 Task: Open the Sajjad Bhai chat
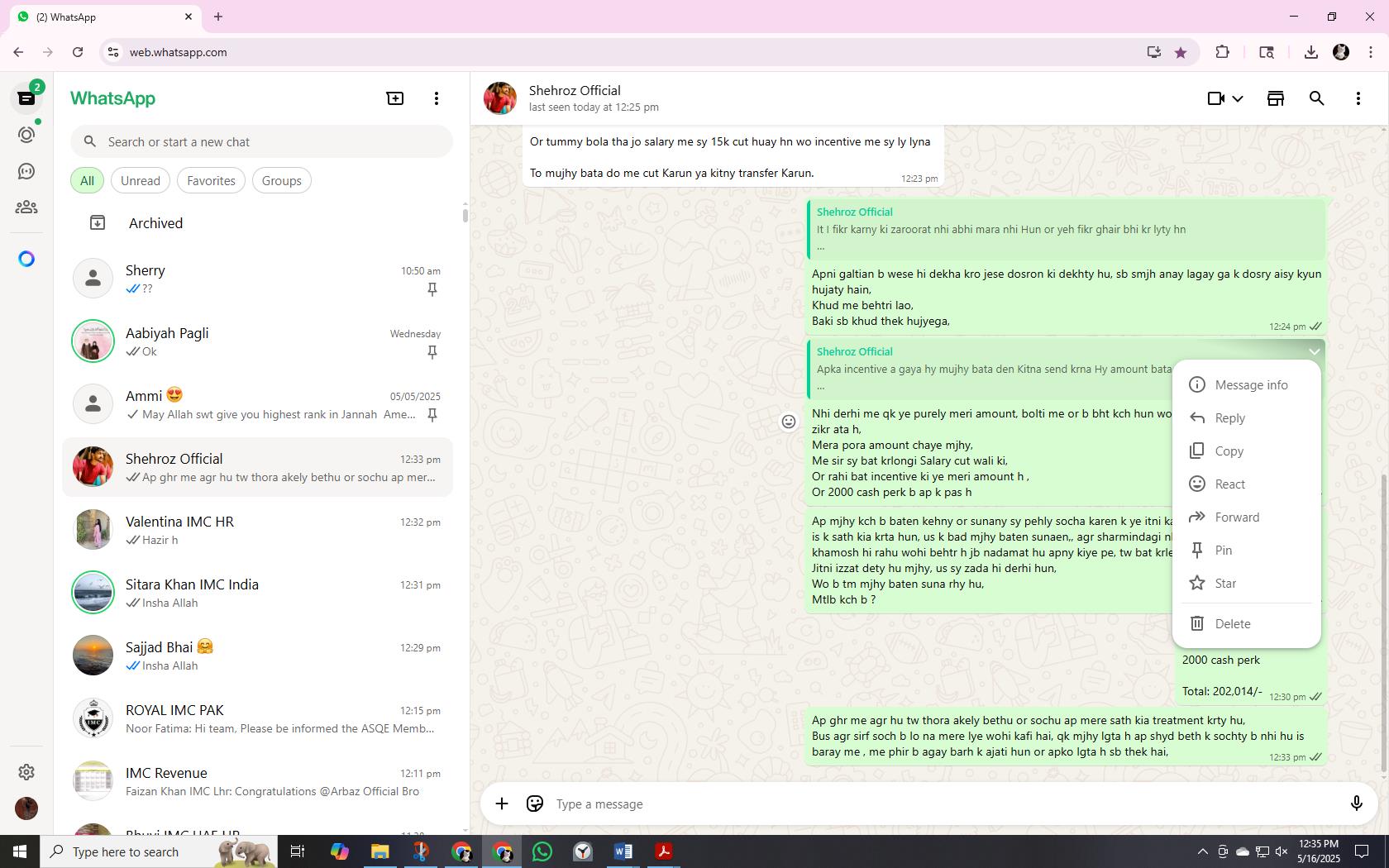point(257,656)
